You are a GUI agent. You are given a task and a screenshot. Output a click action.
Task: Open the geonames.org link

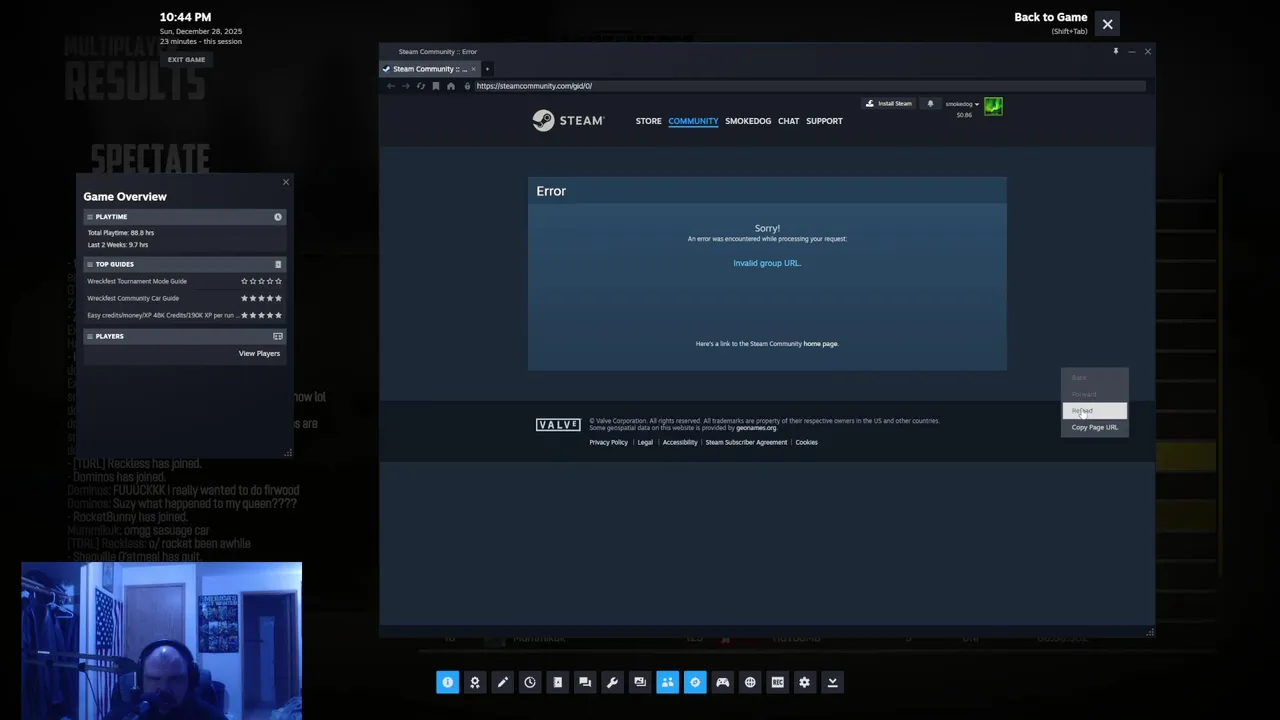point(756,428)
